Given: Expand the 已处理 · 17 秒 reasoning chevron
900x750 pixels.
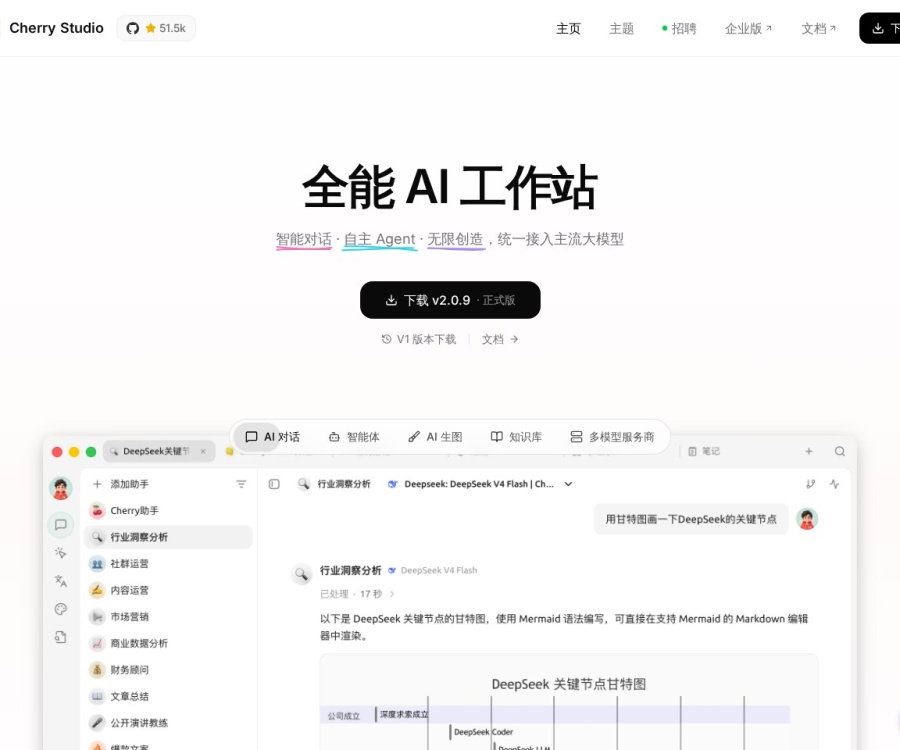Looking at the screenshot, I should click(392, 594).
